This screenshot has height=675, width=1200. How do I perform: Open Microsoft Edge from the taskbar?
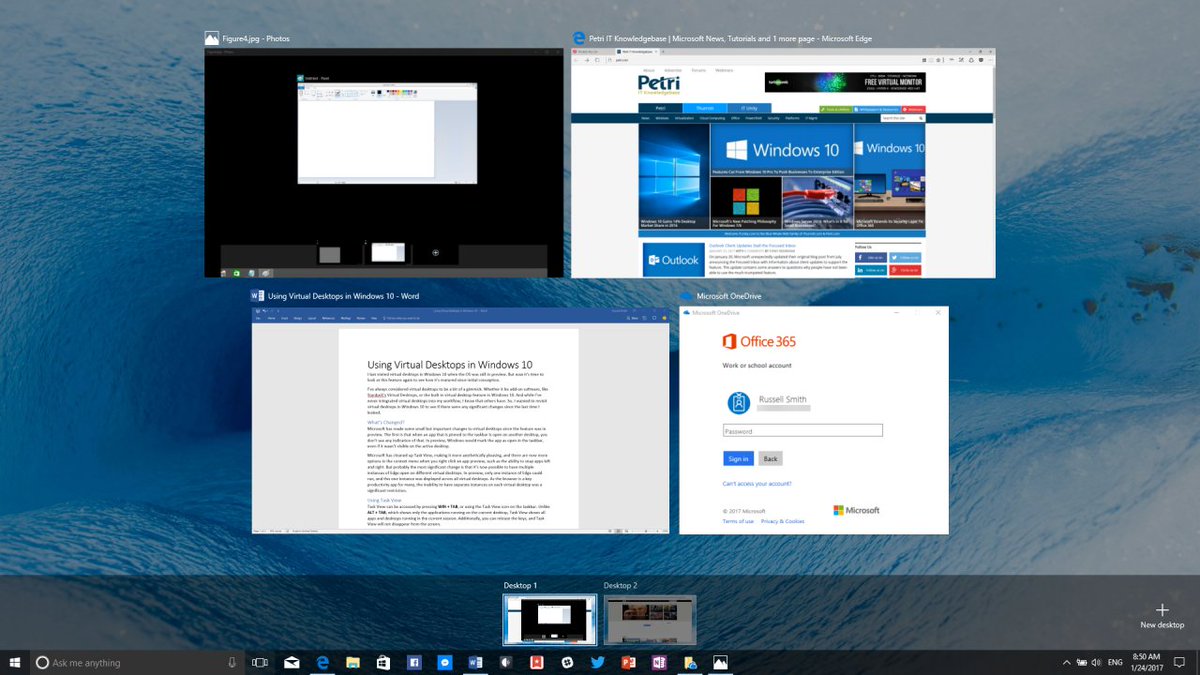(324, 662)
